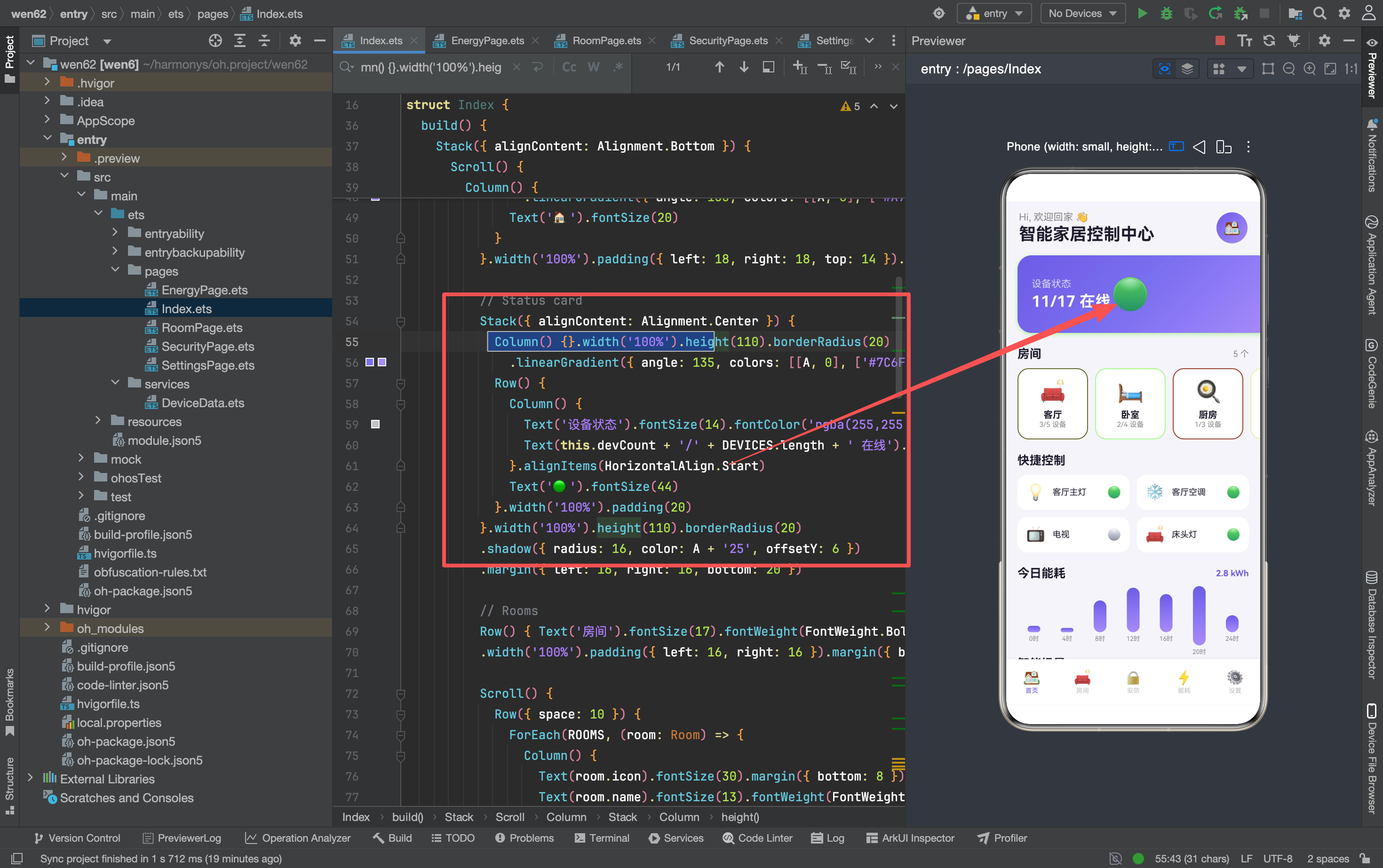Screen dimensions: 1383x868
Task: Go to previous search occurrence arrow
Action: pos(720,67)
